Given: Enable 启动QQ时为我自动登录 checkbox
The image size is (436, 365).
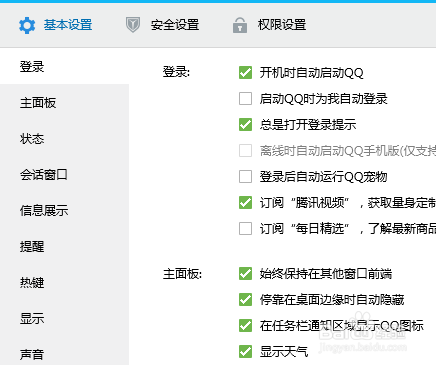Looking at the screenshot, I should click(x=245, y=99).
